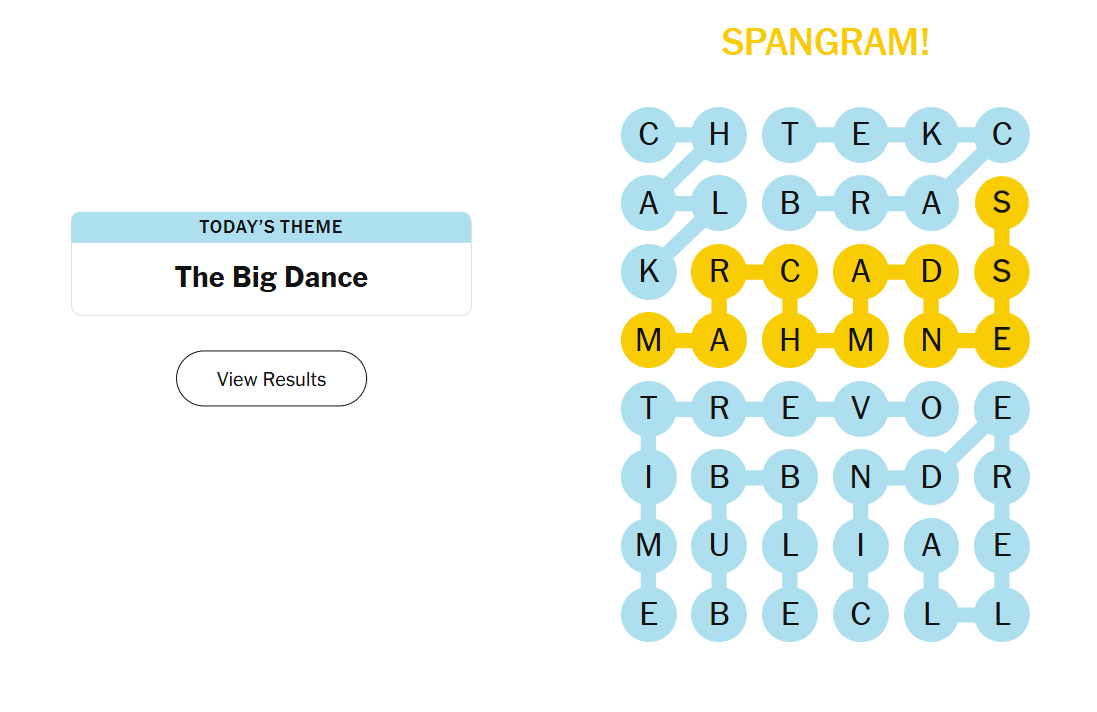Viewport: 1097px width, 712px height.
Task: Click the yellow letter D tile
Action: 931,272
